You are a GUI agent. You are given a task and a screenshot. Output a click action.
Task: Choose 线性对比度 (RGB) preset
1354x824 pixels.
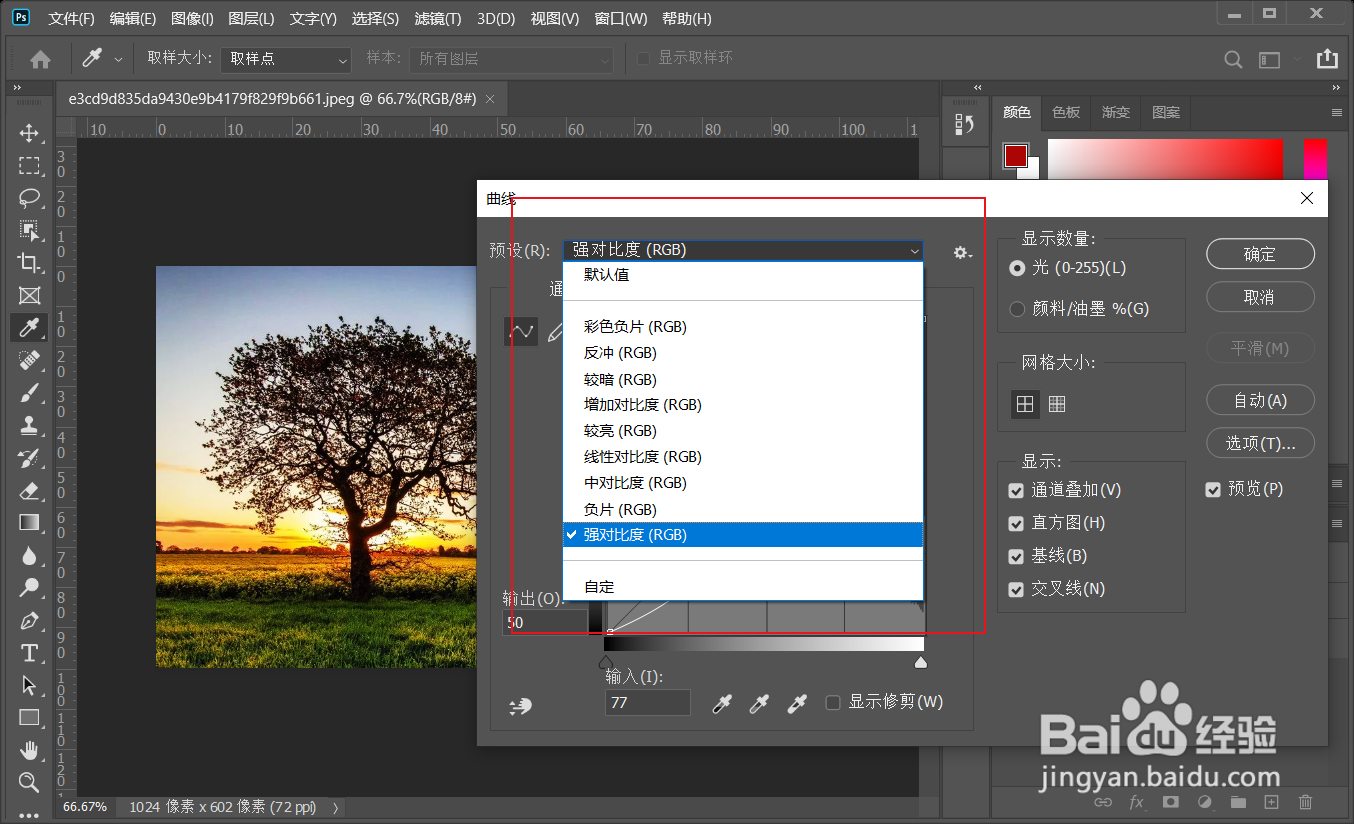pyautogui.click(x=743, y=457)
